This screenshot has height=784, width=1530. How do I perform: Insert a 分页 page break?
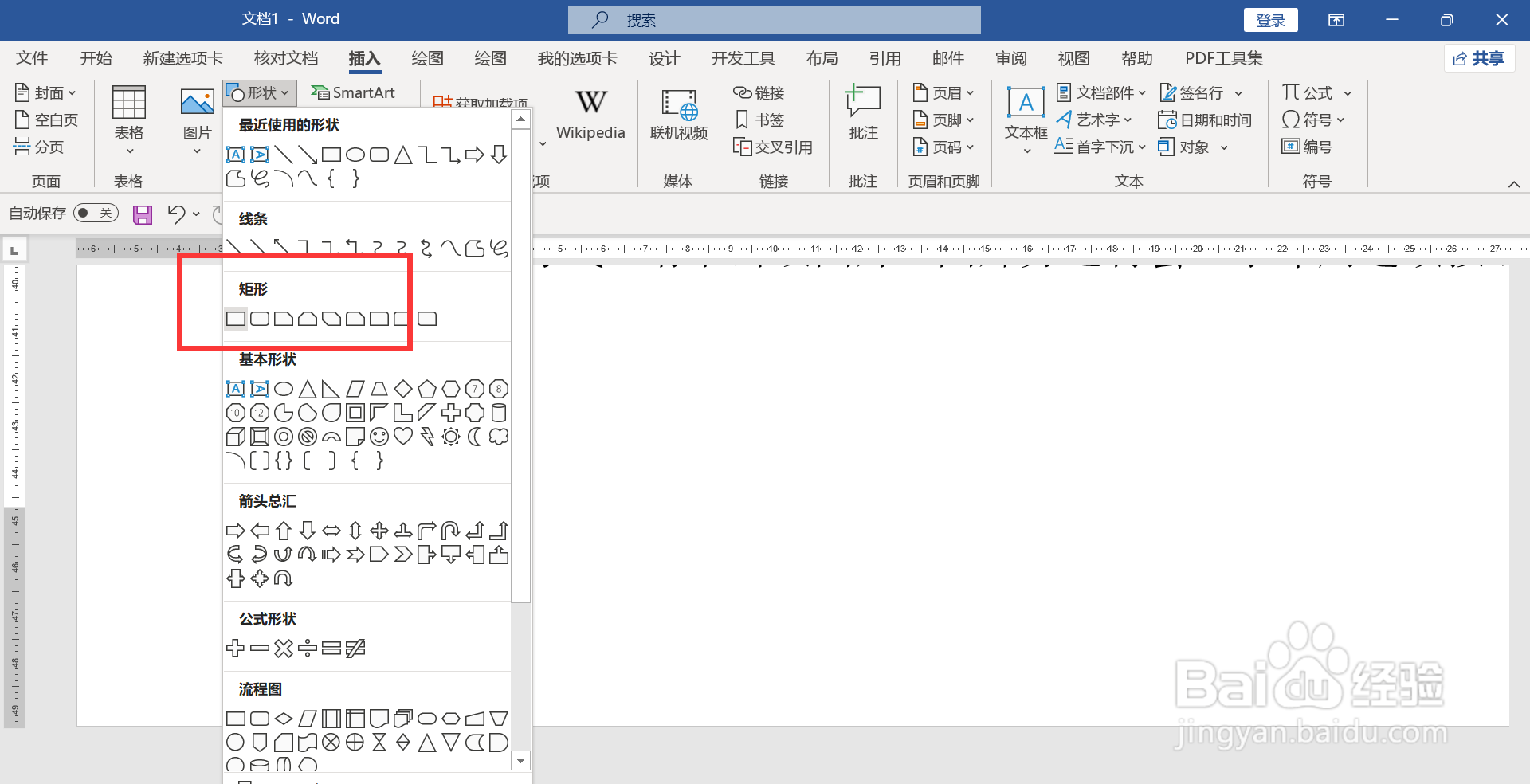tap(39, 147)
